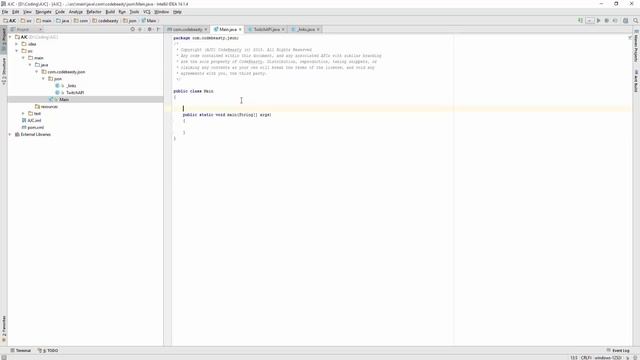This screenshot has height=360, width=640.
Task: Collapse the com.codebeasty.json package node
Action: 36,72
